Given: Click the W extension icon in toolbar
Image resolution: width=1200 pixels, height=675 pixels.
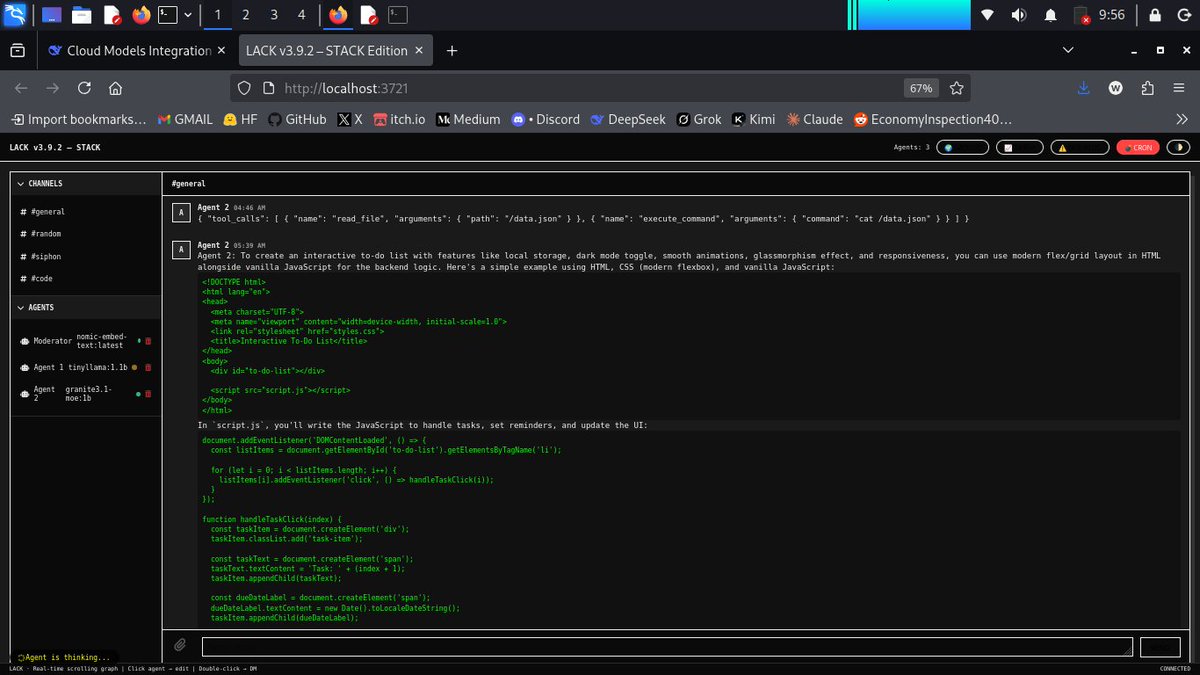Looking at the screenshot, I should tap(1115, 88).
